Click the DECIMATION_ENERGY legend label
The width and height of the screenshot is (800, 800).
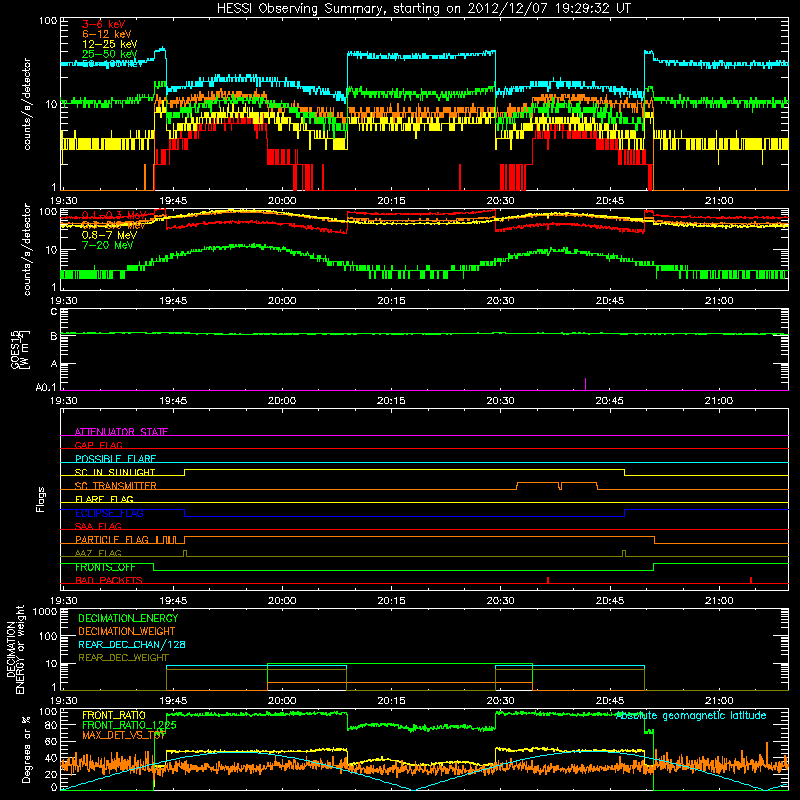coord(128,618)
